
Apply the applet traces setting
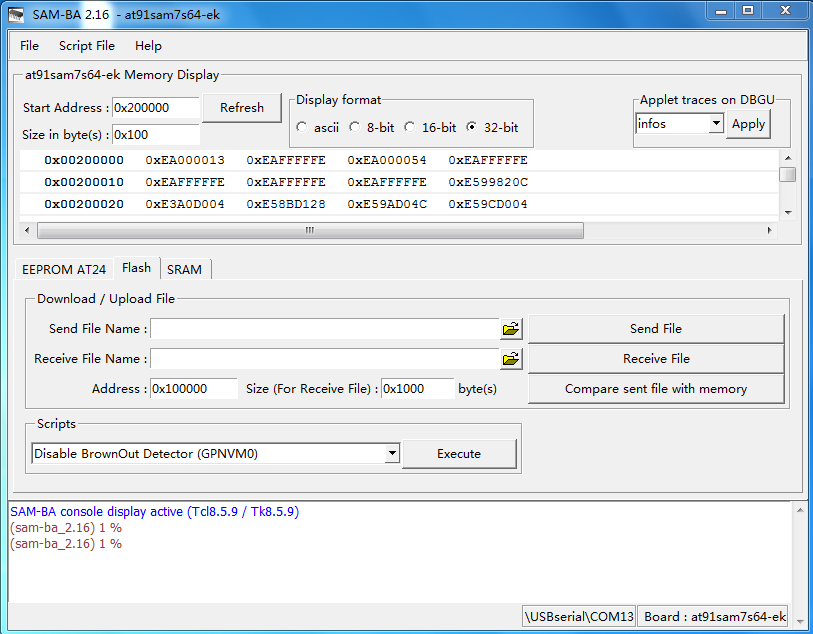point(748,124)
